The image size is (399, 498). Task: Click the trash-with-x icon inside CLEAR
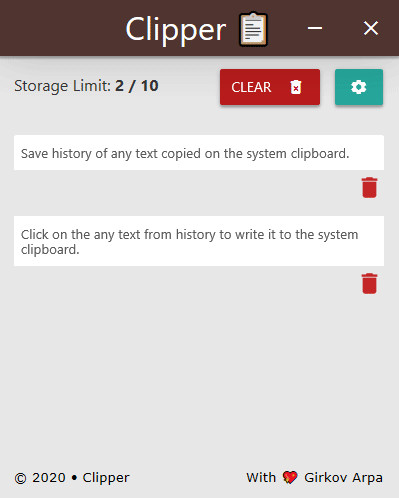296,87
